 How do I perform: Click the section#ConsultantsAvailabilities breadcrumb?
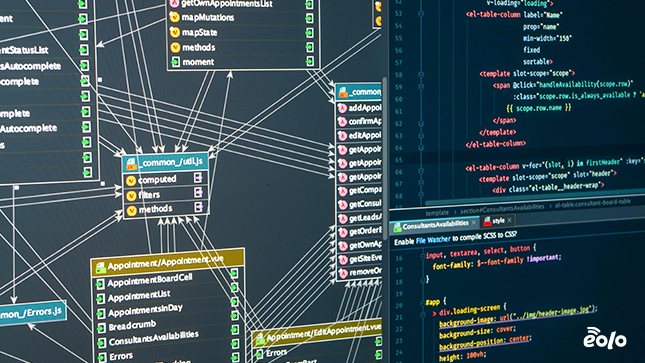pyautogui.click(x=502, y=209)
